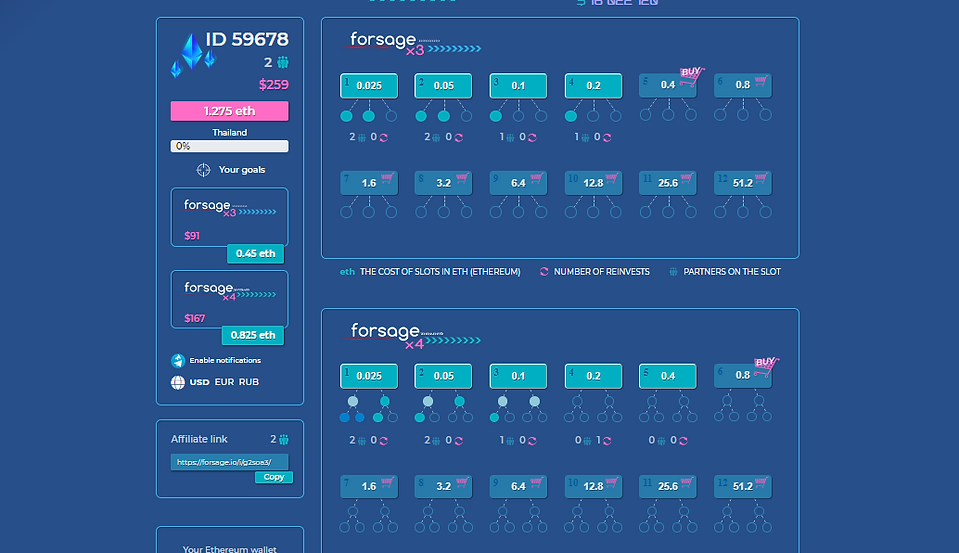Click reinvest icon under x4 slot 0.2
This screenshot has width=959, height=553.
pos(607,440)
